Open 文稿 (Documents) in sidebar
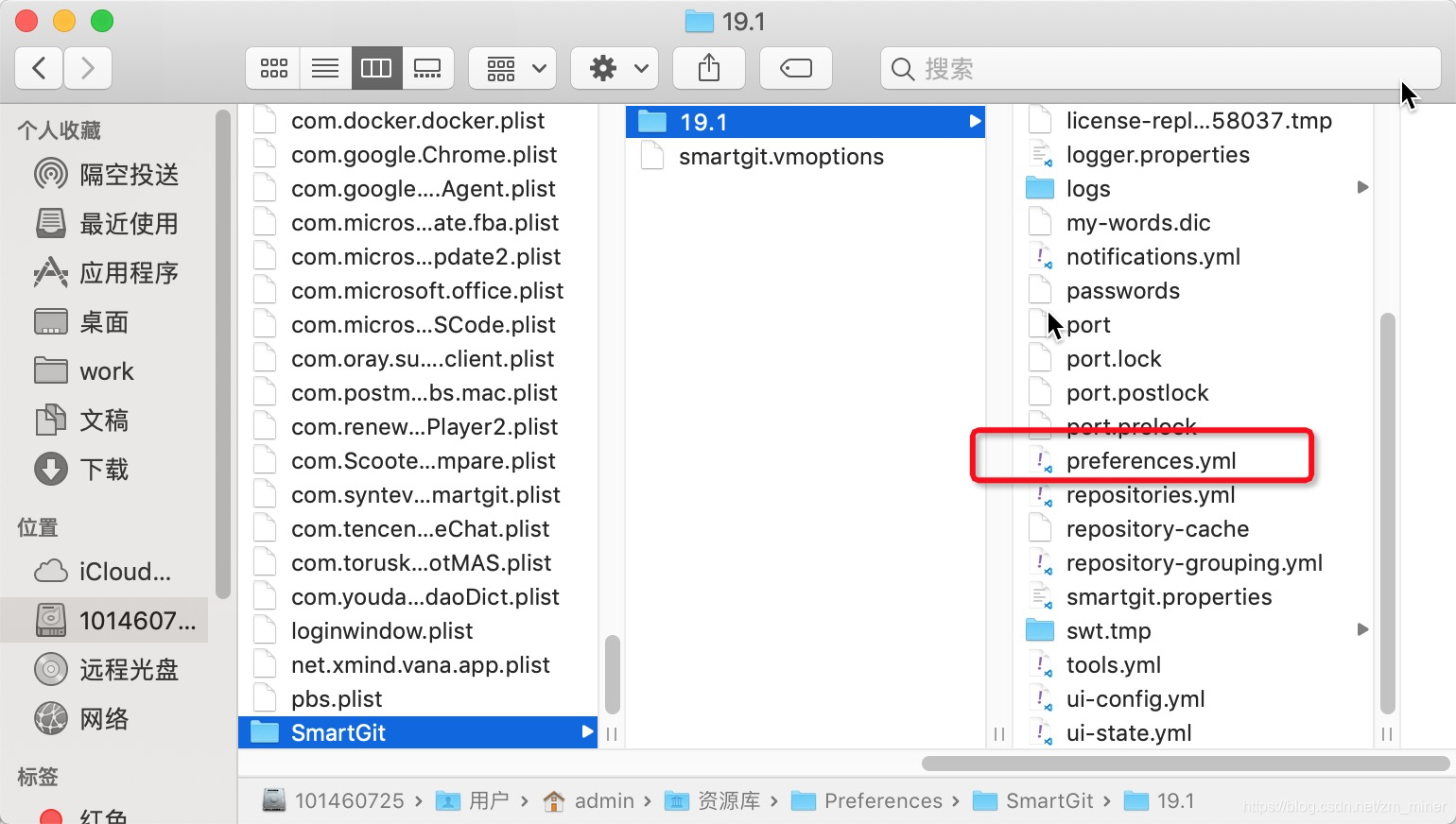The width and height of the screenshot is (1456, 824). [x=81, y=421]
